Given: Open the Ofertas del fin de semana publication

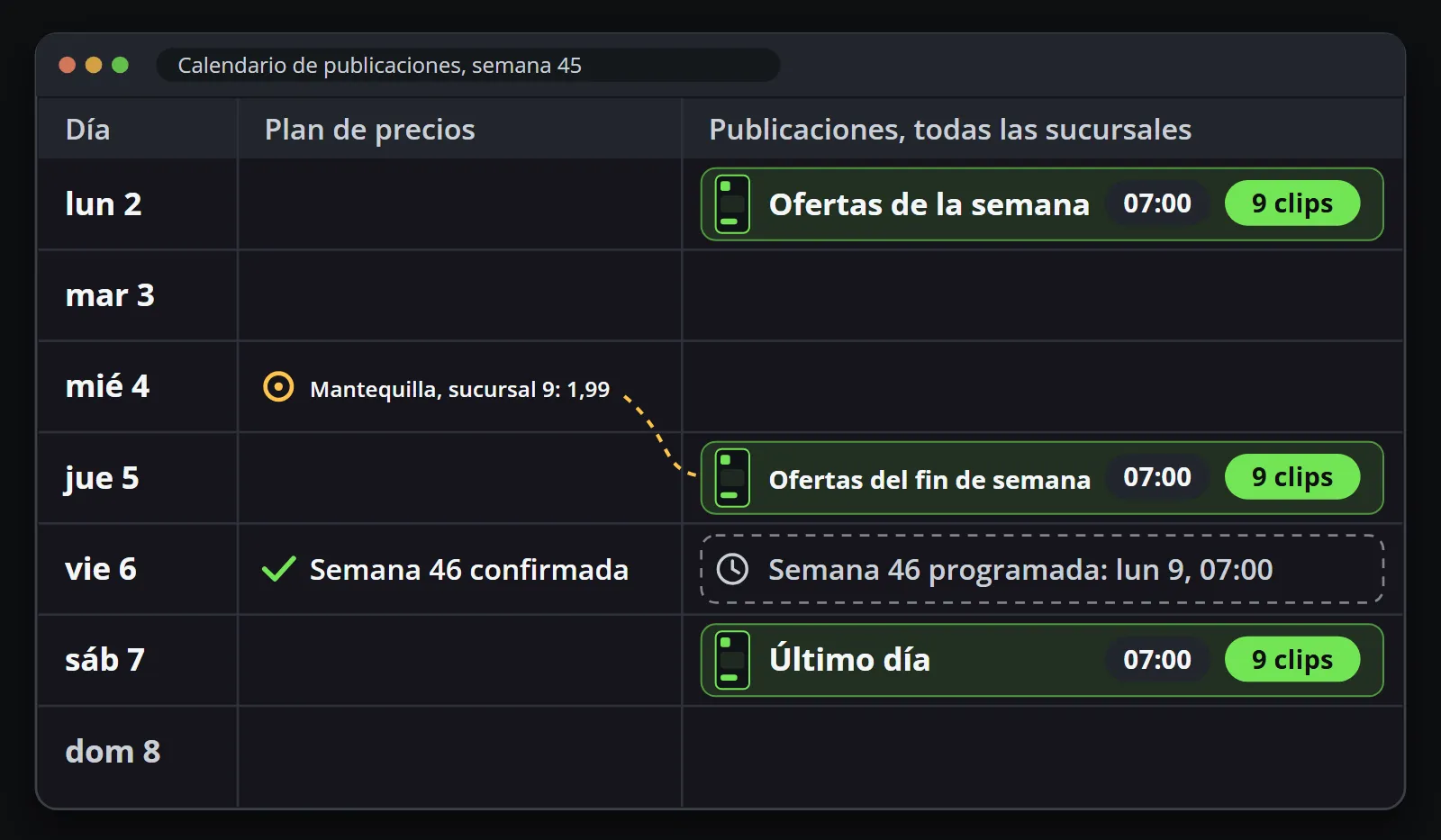Looking at the screenshot, I should [x=1042, y=478].
